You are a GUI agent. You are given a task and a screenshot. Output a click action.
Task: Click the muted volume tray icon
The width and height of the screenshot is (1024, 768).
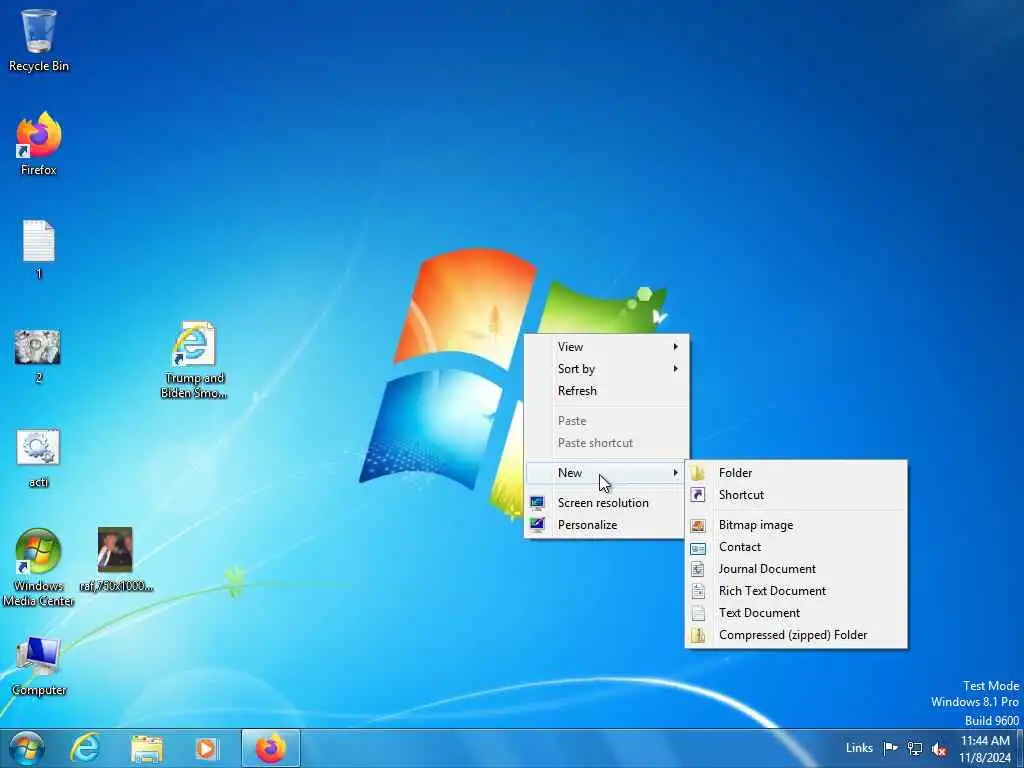pyautogui.click(x=939, y=748)
